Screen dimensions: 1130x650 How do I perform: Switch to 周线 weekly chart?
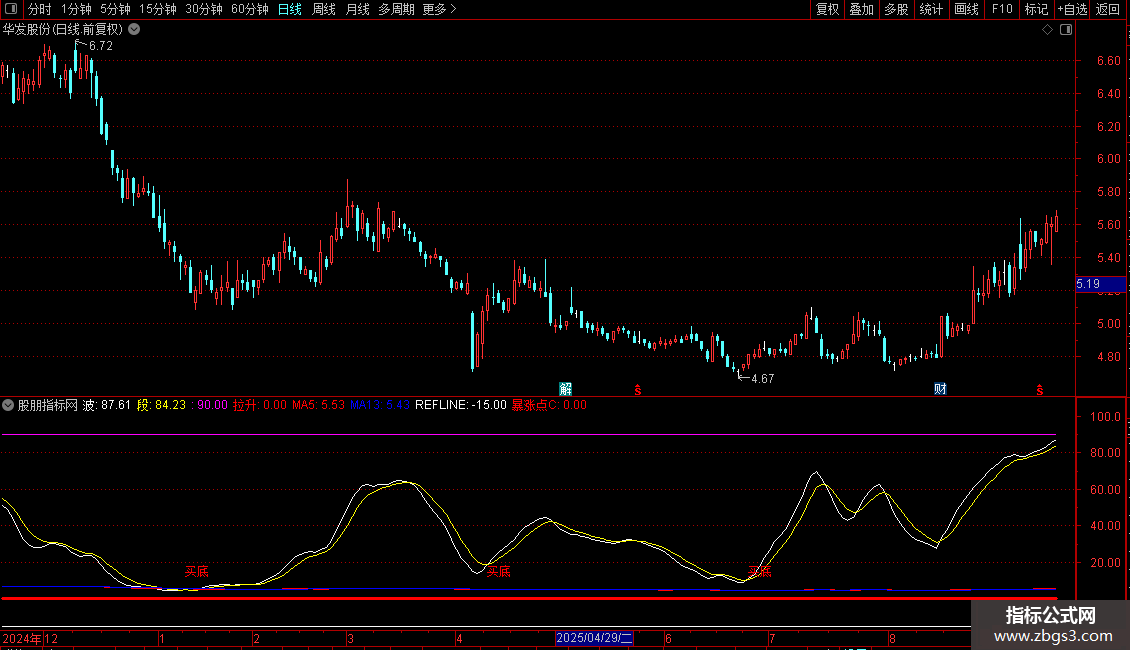point(324,9)
